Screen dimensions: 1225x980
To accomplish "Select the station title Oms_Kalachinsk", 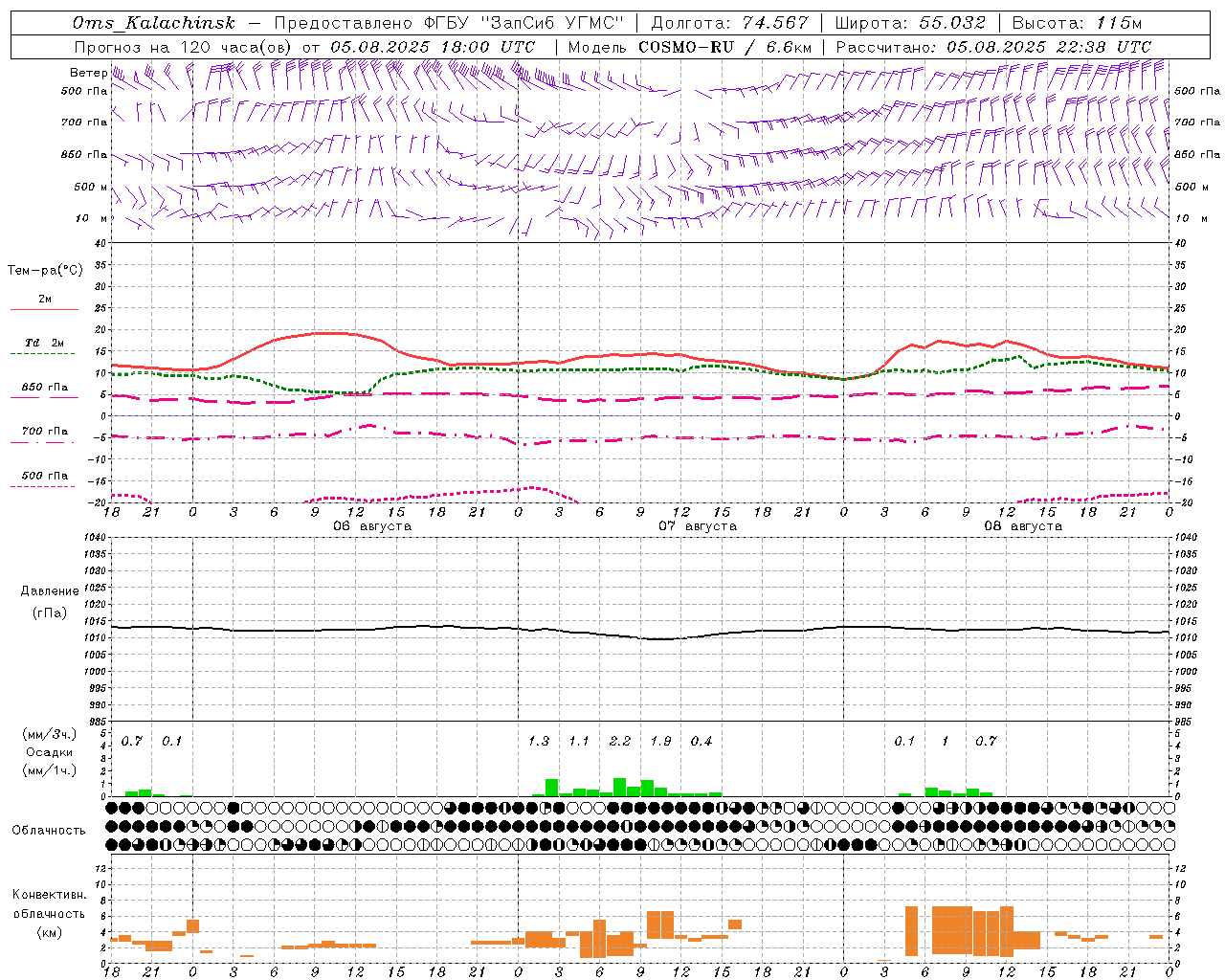I will tap(153, 23).
